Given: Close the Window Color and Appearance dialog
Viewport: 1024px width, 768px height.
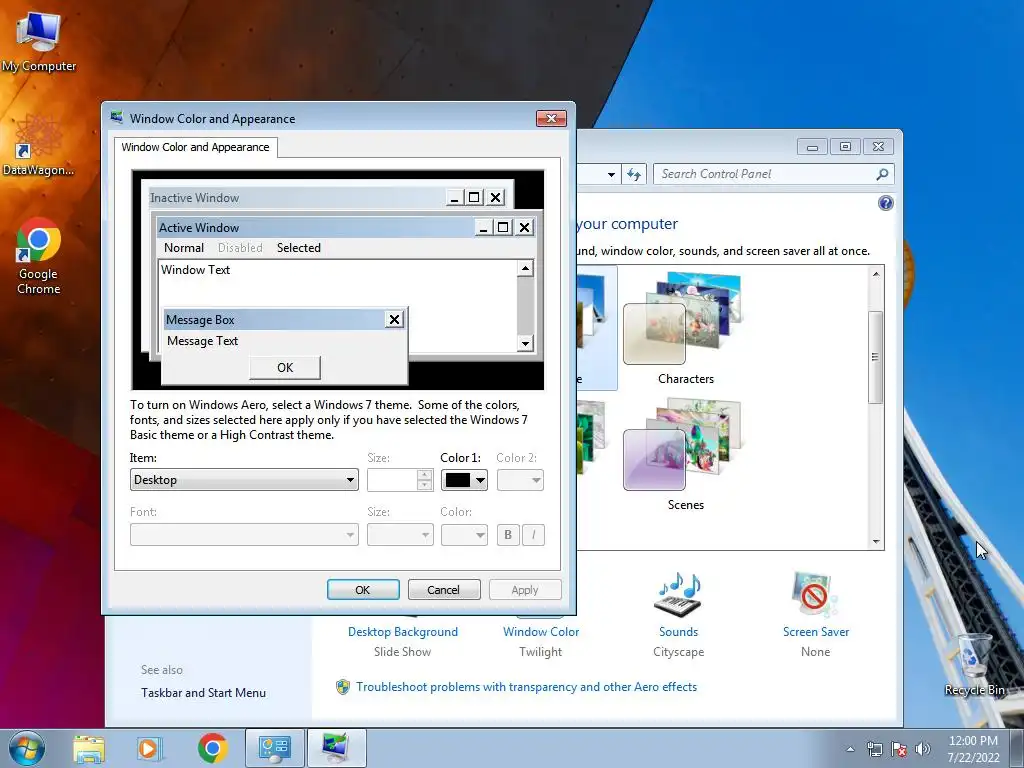Looking at the screenshot, I should [551, 118].
